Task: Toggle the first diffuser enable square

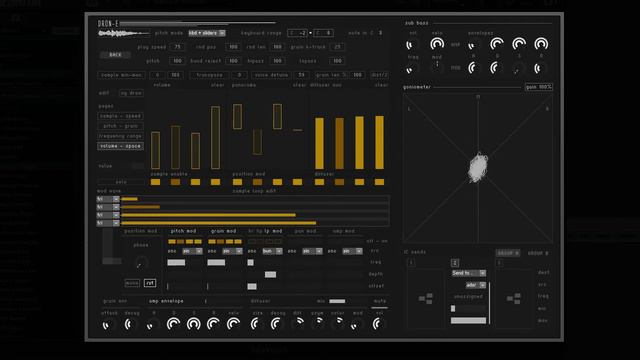Action: pos(320,182)
